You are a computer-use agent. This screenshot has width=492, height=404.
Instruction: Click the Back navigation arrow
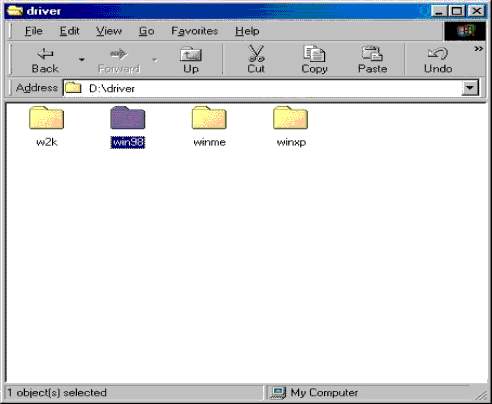(x=45, y=60)
